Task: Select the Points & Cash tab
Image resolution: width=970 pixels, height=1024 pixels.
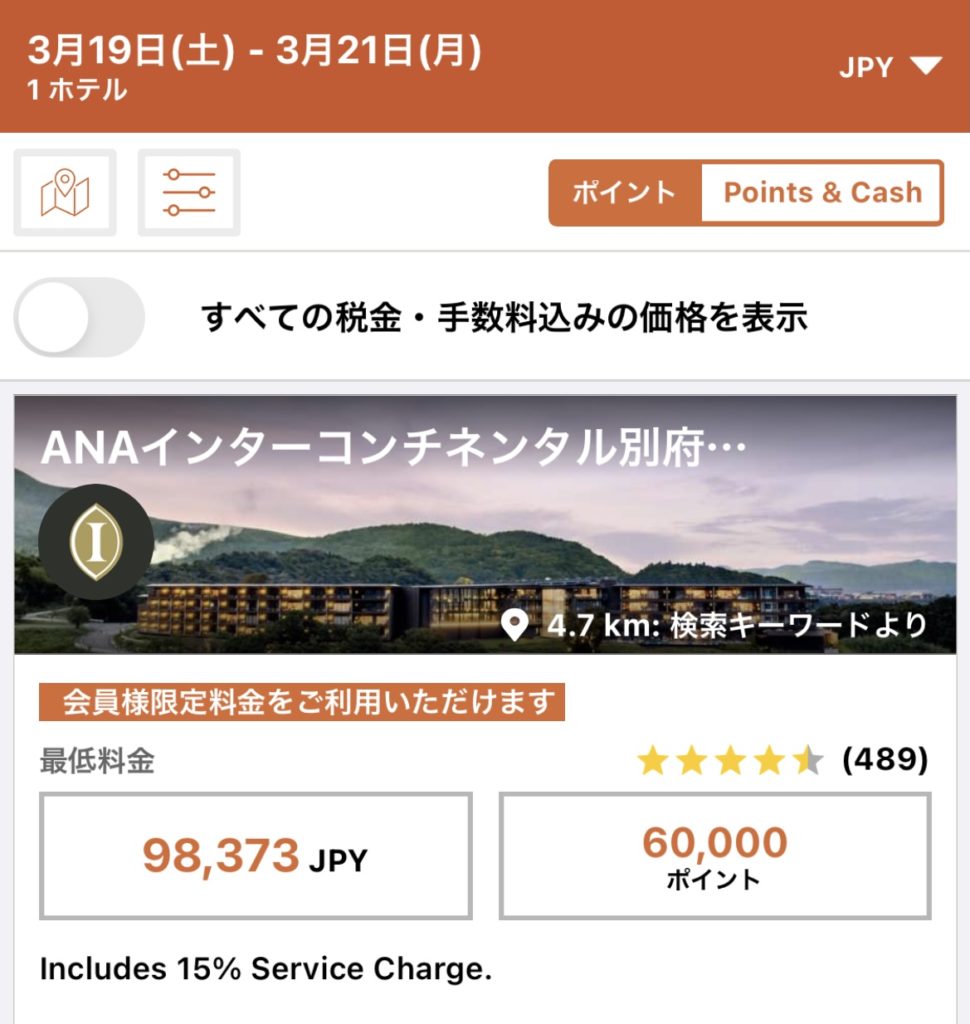Action: (x=822, y=193)
